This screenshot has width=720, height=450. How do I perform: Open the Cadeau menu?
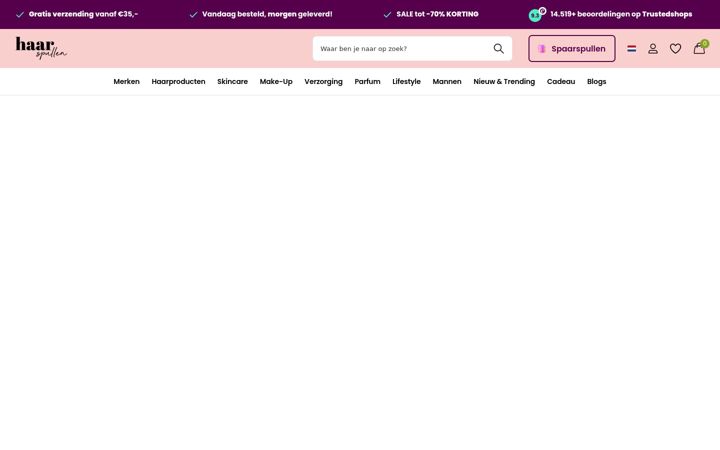[561, 82]
